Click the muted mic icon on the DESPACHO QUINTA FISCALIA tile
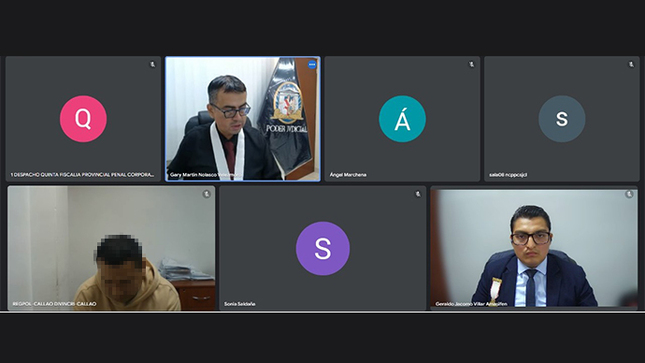 tap(153, 65)
